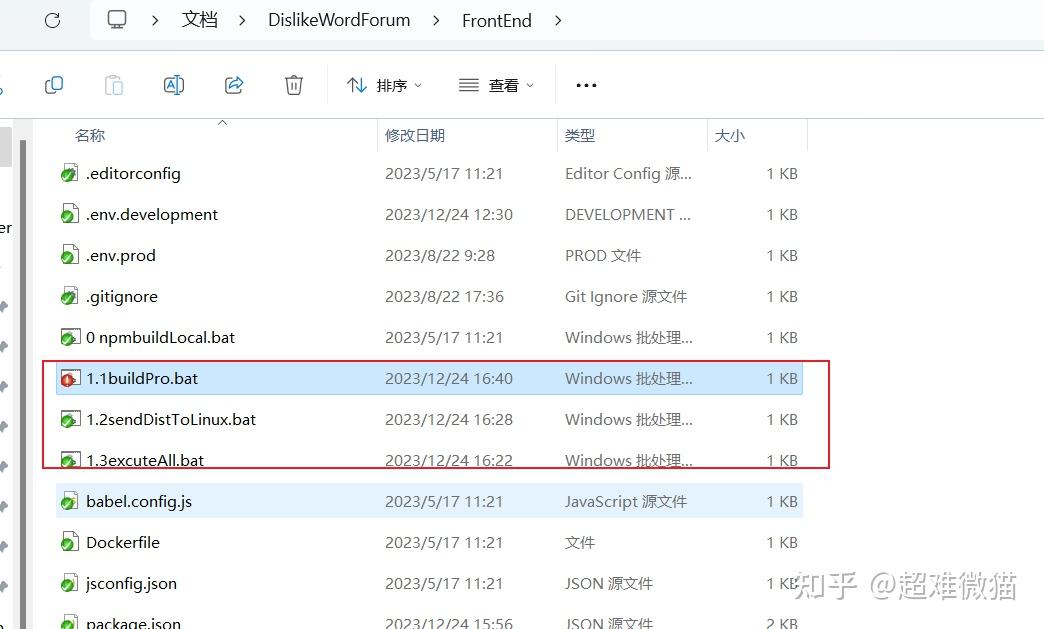This screenshot has width=1044, height=629.
Task: Click the Delete trash can icon
Action: [294, 85]
